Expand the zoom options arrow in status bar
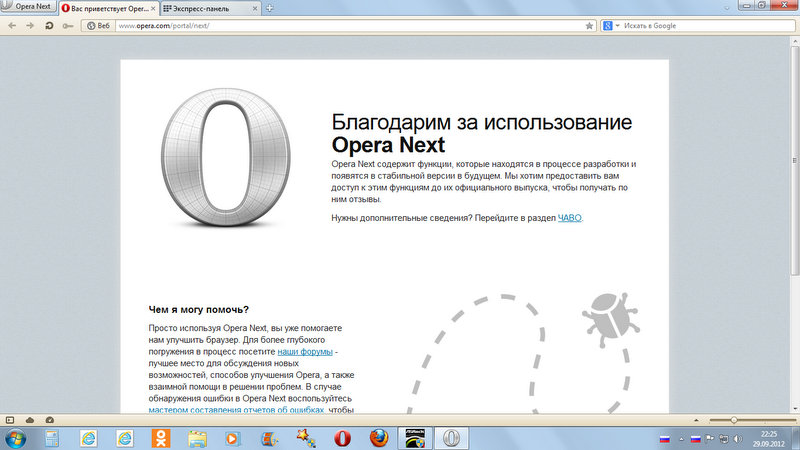 (696, 420)
